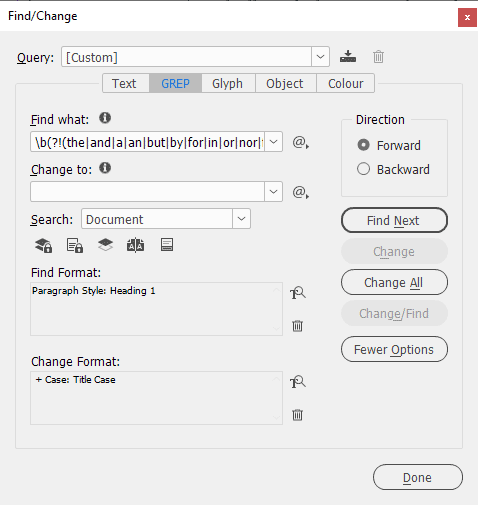Click the Change All button
The image size is (478, 505).
(394, 282)
